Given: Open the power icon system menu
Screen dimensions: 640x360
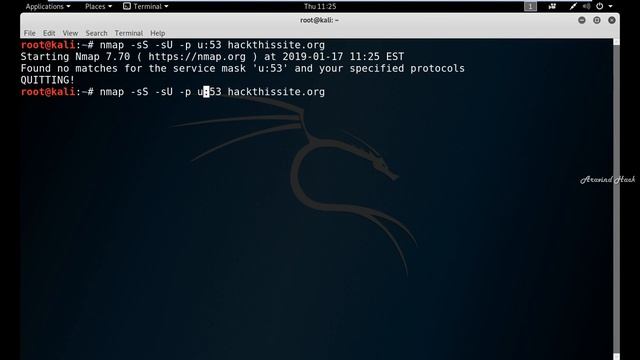Looking at the screenshot, I should [600, 6].
